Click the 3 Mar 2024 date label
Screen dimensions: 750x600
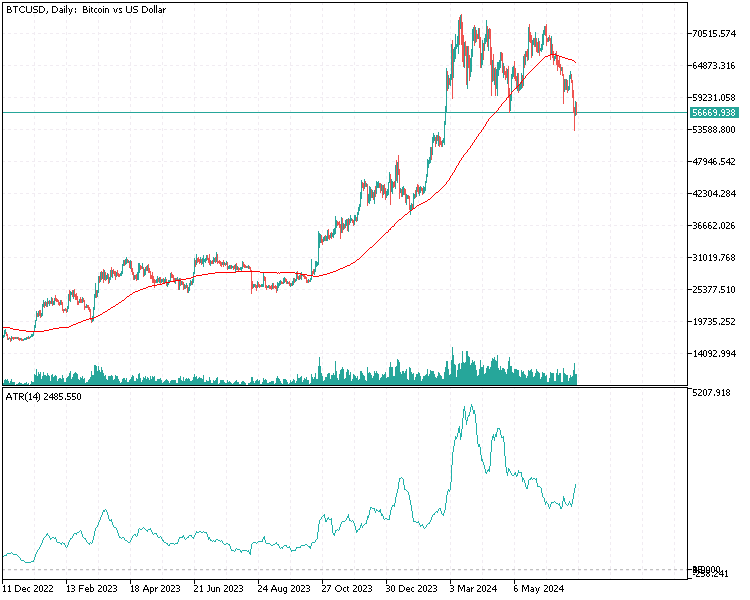474,589
